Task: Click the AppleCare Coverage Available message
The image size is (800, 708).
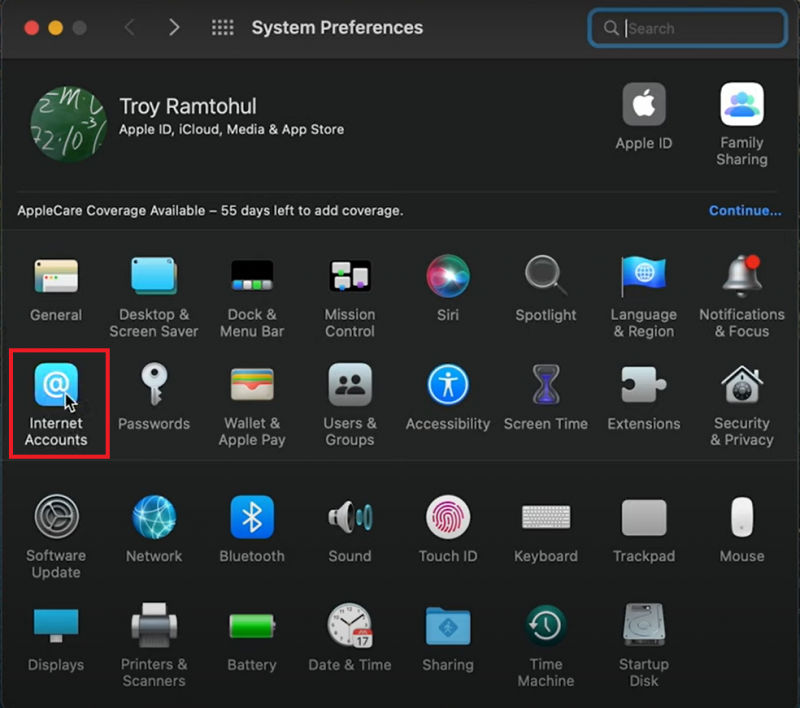Action: point(210,211)
